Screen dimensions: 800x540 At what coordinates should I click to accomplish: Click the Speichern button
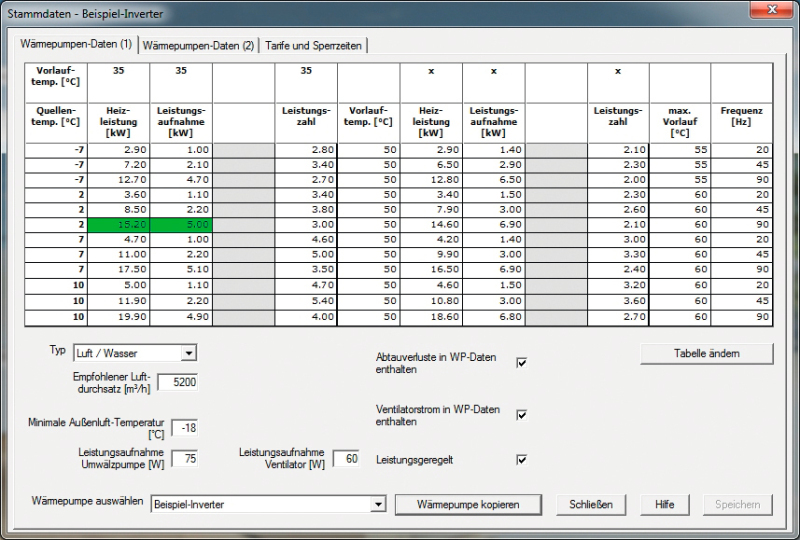(737, 504)
